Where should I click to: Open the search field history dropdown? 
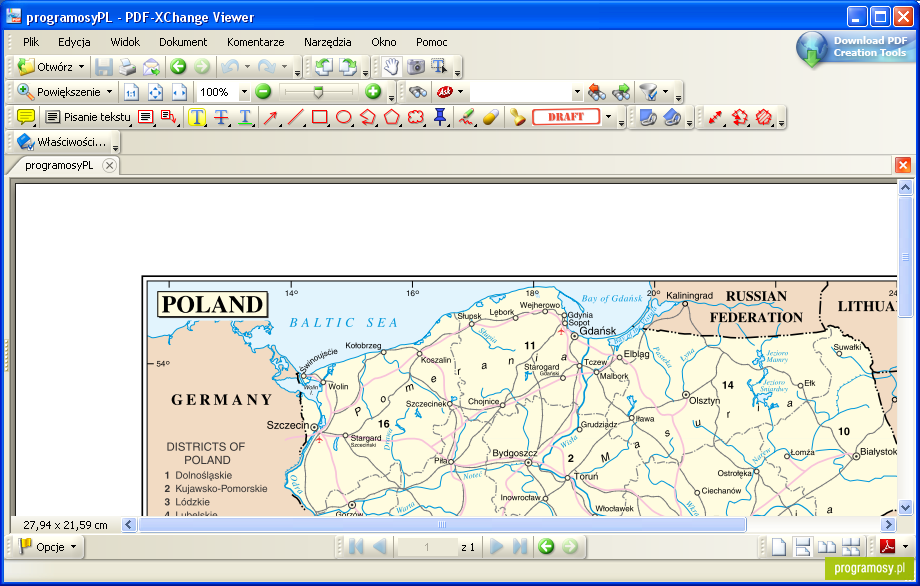point(577,92)
